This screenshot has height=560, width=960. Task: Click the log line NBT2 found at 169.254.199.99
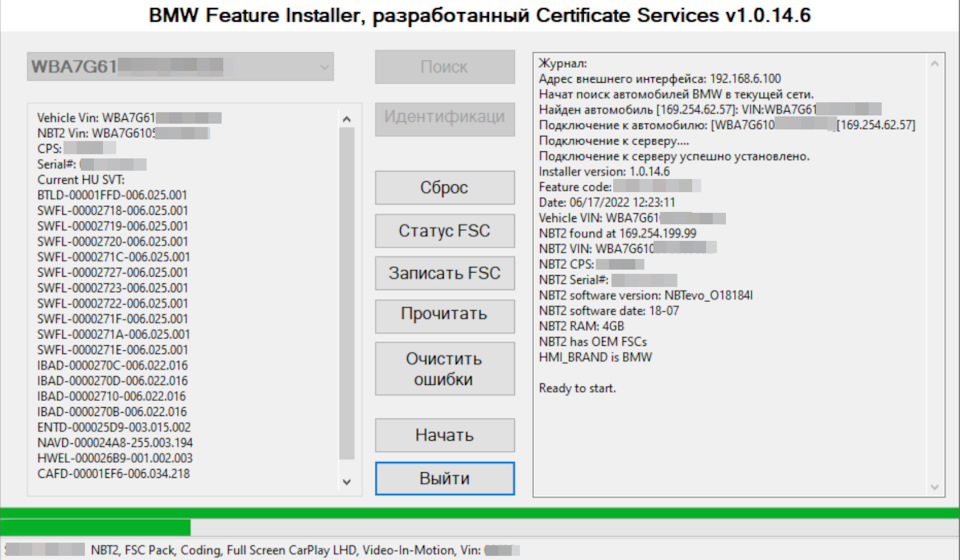click(x=618, y=233)
